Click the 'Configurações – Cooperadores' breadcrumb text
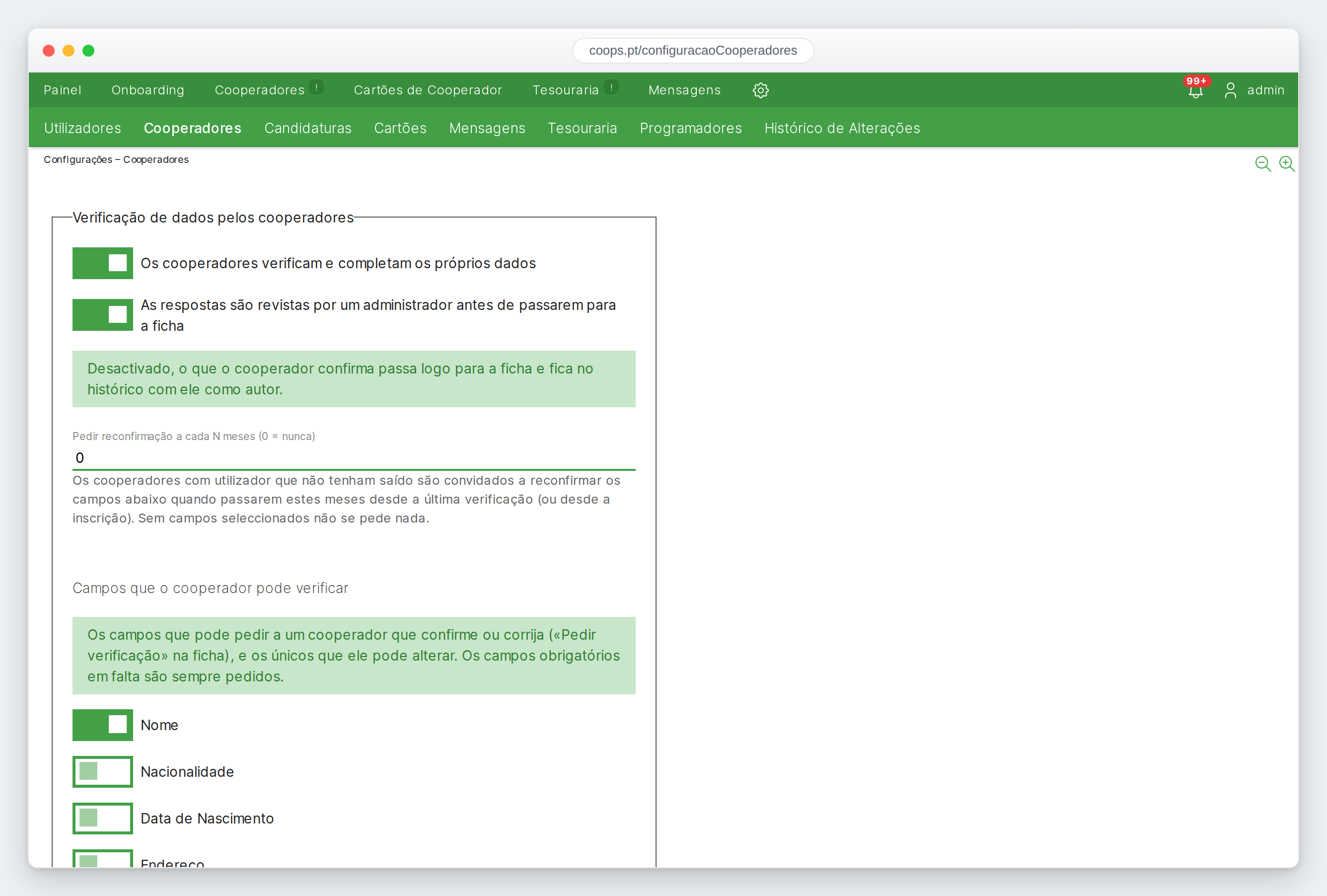Image resolution: width=1327 pixels, height=896 pixels. click(x=117, y=160)
